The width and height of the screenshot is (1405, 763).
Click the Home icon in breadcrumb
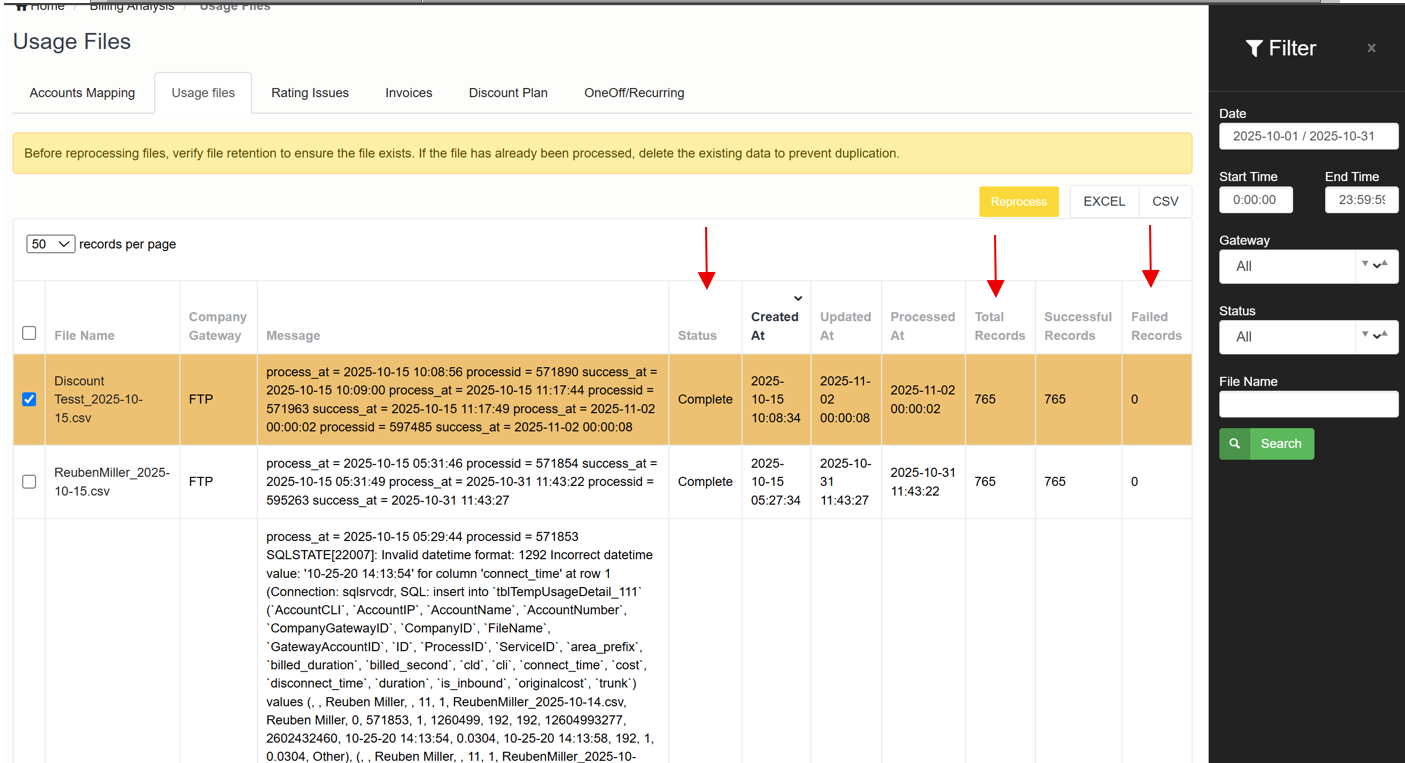pyautogui.click(x=20, y=6)
